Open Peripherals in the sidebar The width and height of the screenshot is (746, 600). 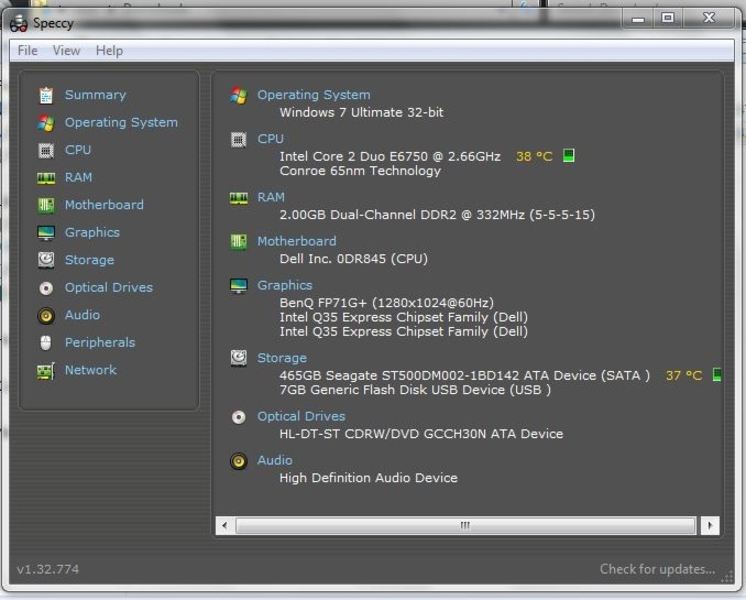pyautogui.click(x=100, y=343)
